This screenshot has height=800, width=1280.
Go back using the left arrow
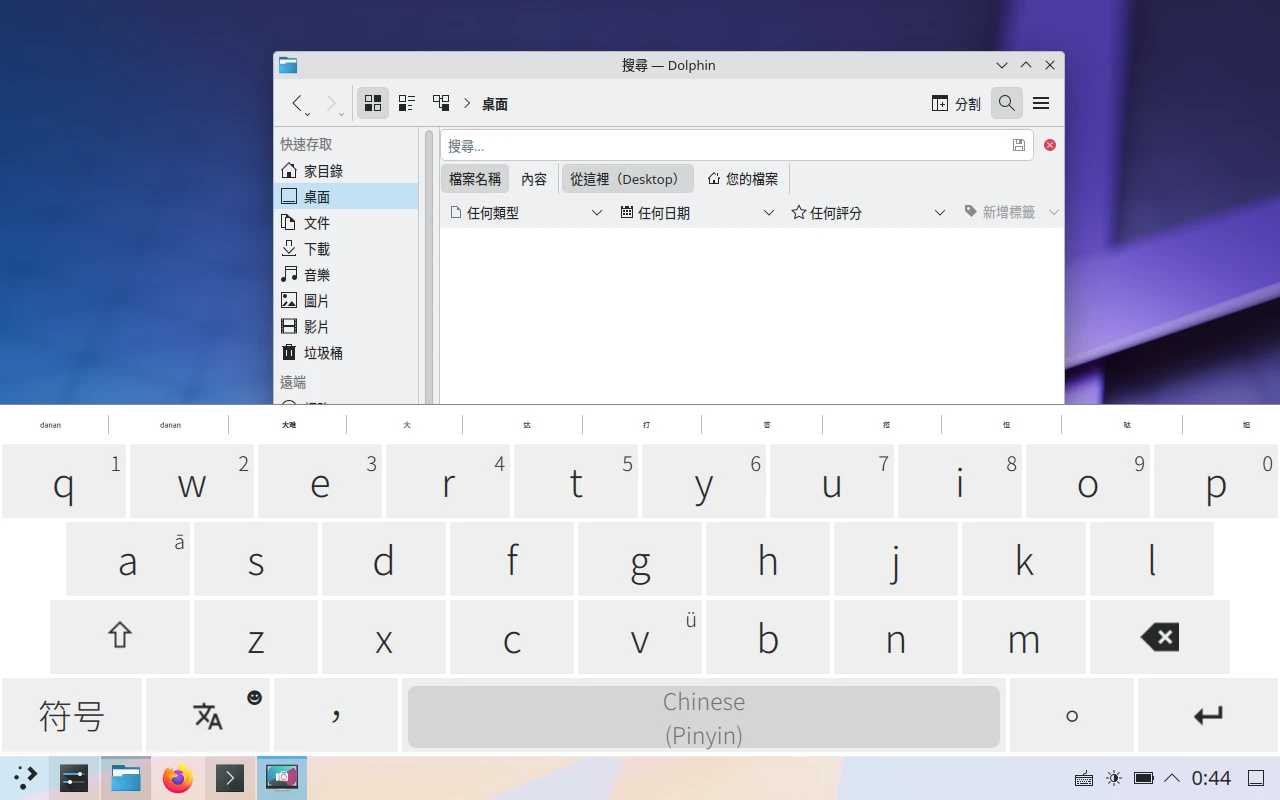297,103
